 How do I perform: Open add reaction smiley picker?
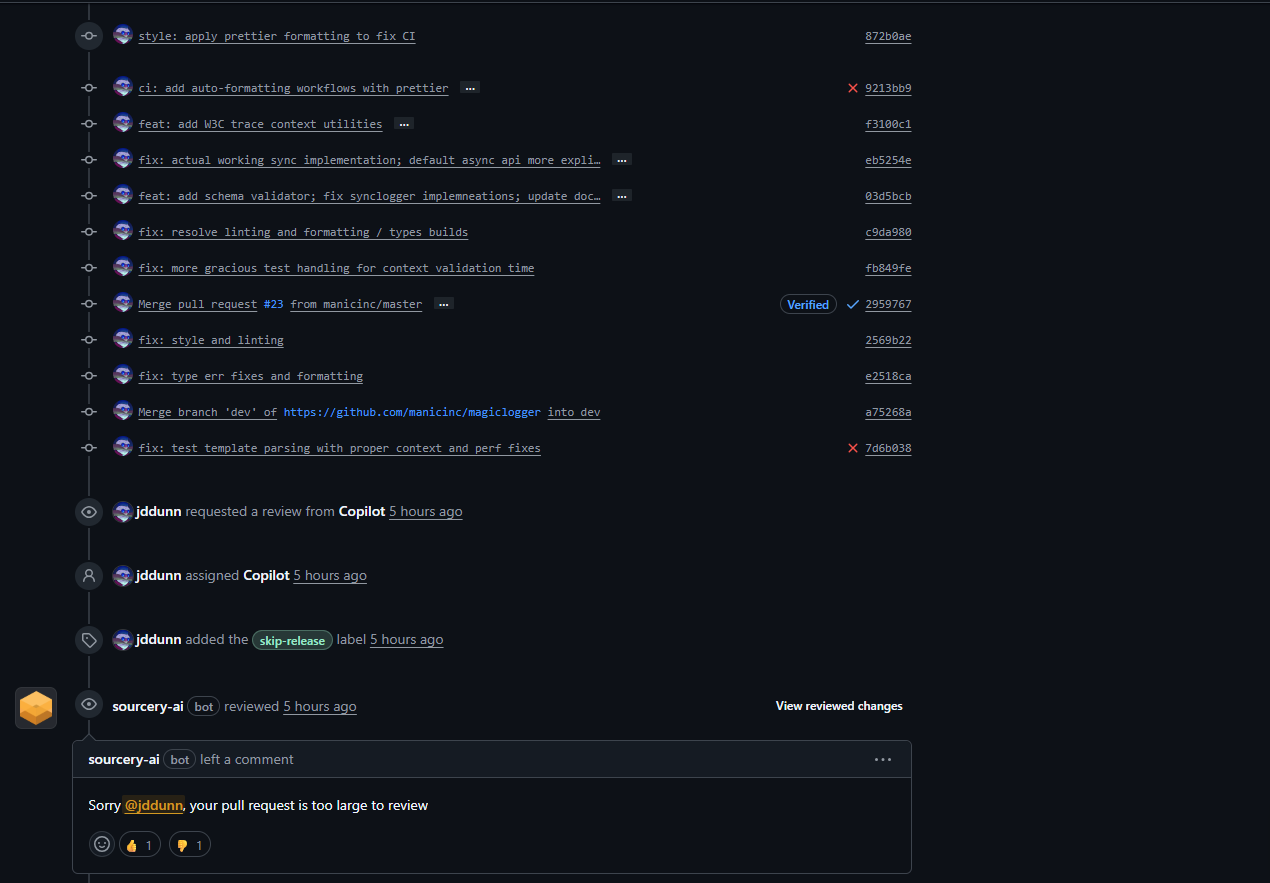(x=102, y=844)
